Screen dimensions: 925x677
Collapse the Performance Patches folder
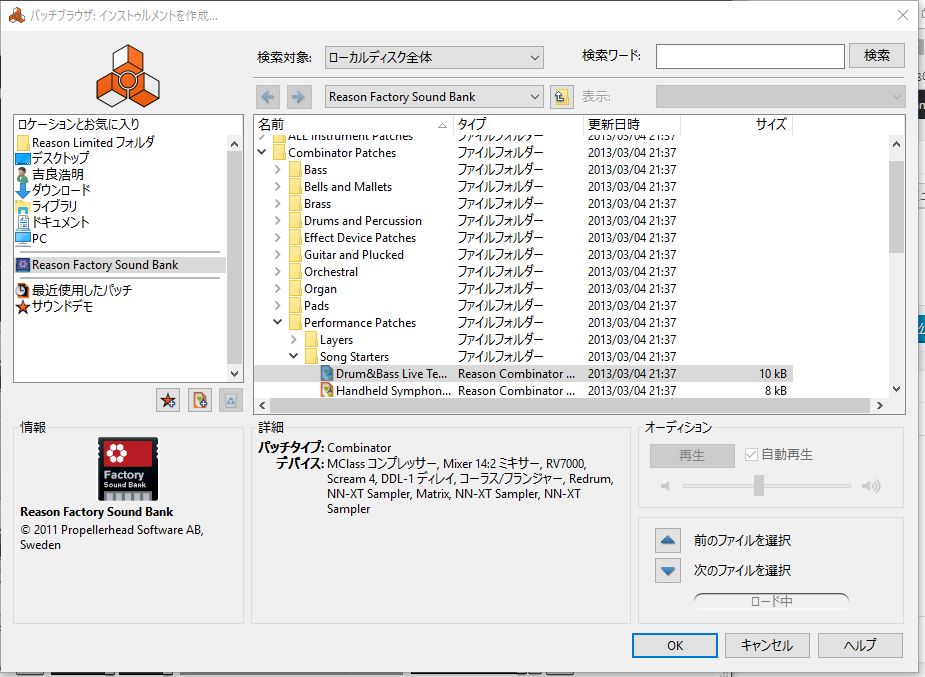click(277, 322)
